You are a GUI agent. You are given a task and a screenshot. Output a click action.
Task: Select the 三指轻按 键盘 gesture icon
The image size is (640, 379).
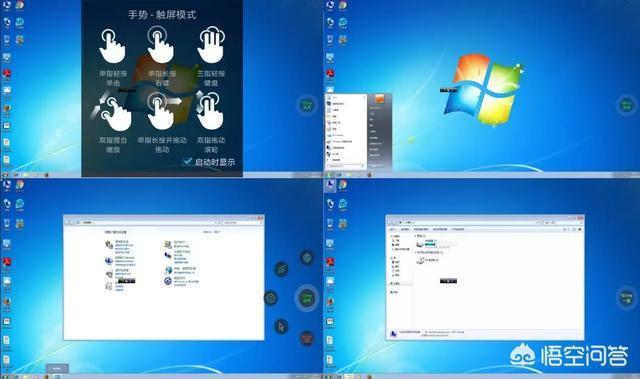(x=211, y=45)
